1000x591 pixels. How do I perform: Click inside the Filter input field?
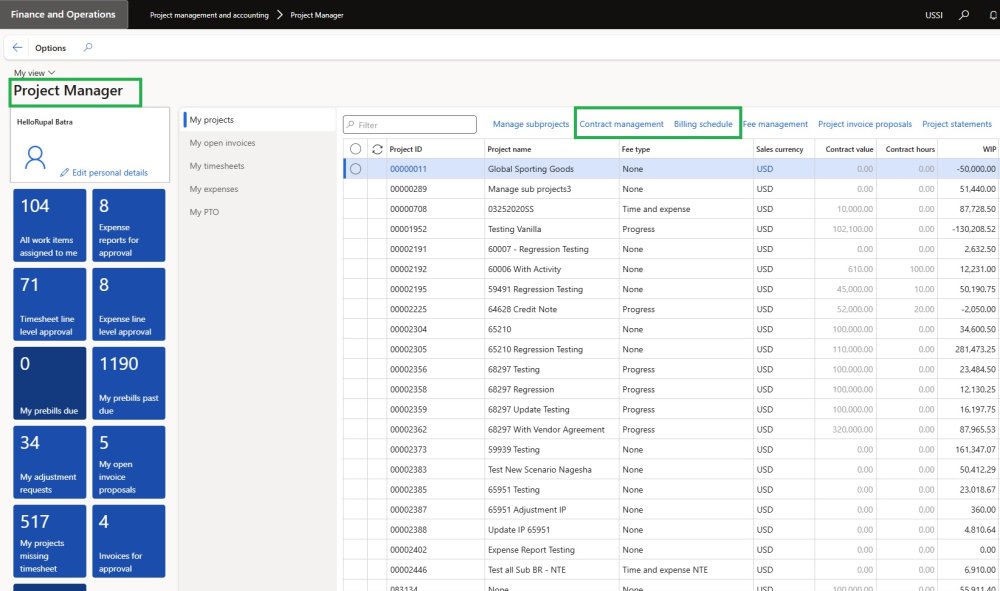point(414,125)
